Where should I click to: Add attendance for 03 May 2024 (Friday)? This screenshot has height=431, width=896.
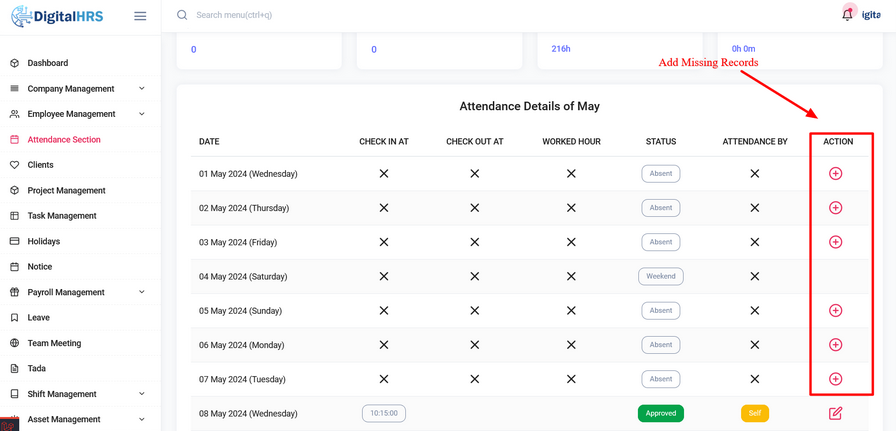coord(835,242)
